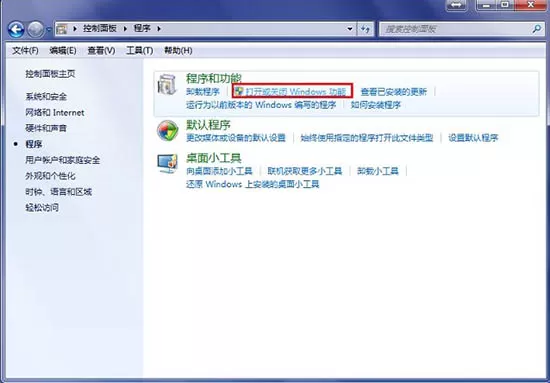Click the address bar refresh button
This screenshot has width=550, height=383.
point(365,29)
